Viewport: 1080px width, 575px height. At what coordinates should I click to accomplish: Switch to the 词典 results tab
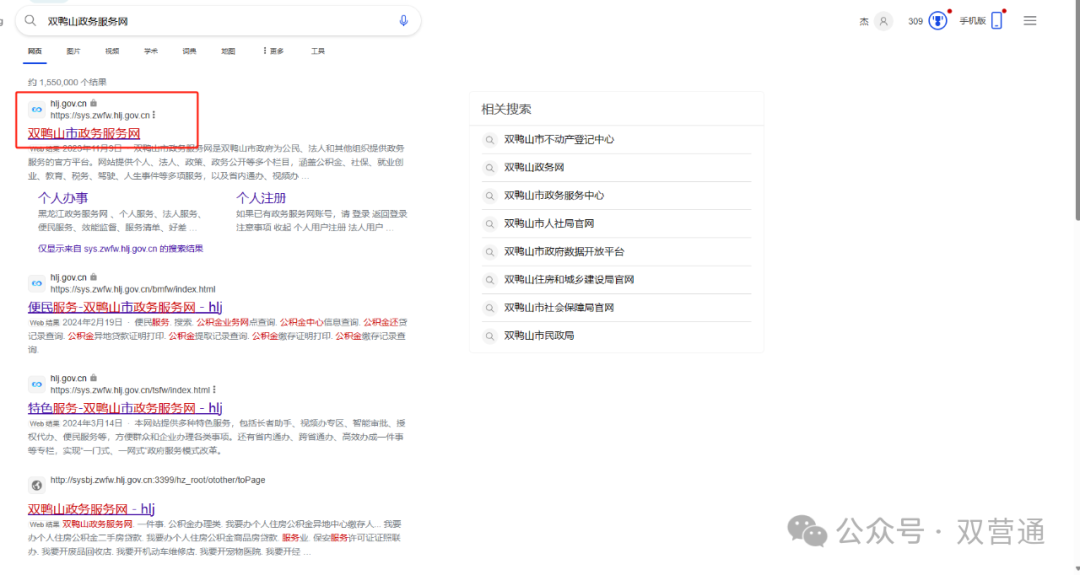click(189, 51)
